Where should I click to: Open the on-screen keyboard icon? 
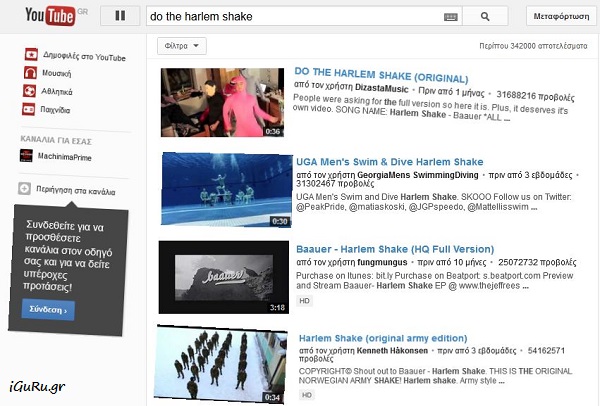click(451, 17)
